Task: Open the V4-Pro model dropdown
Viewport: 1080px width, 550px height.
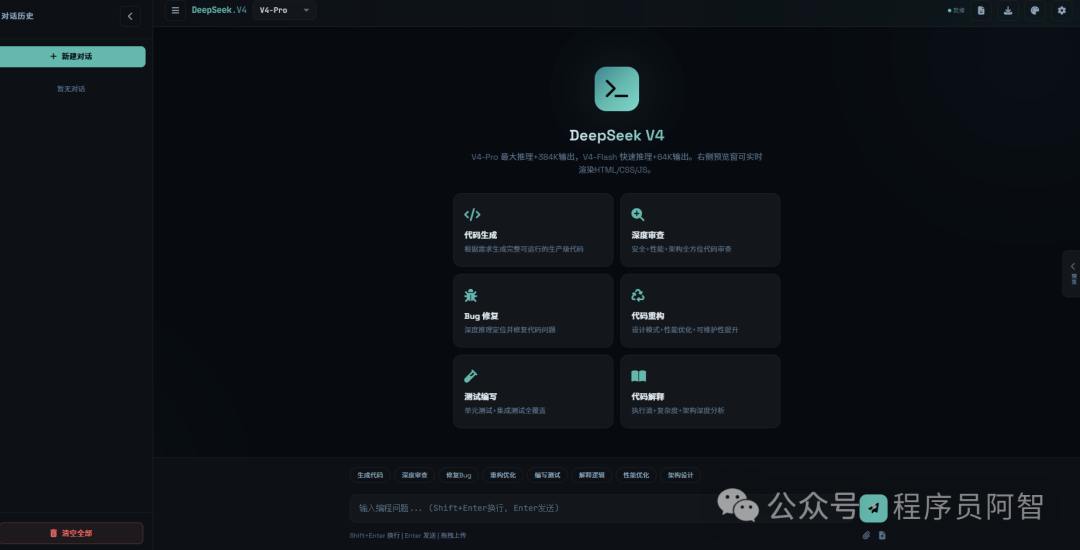Action: (x=284, y=10)
